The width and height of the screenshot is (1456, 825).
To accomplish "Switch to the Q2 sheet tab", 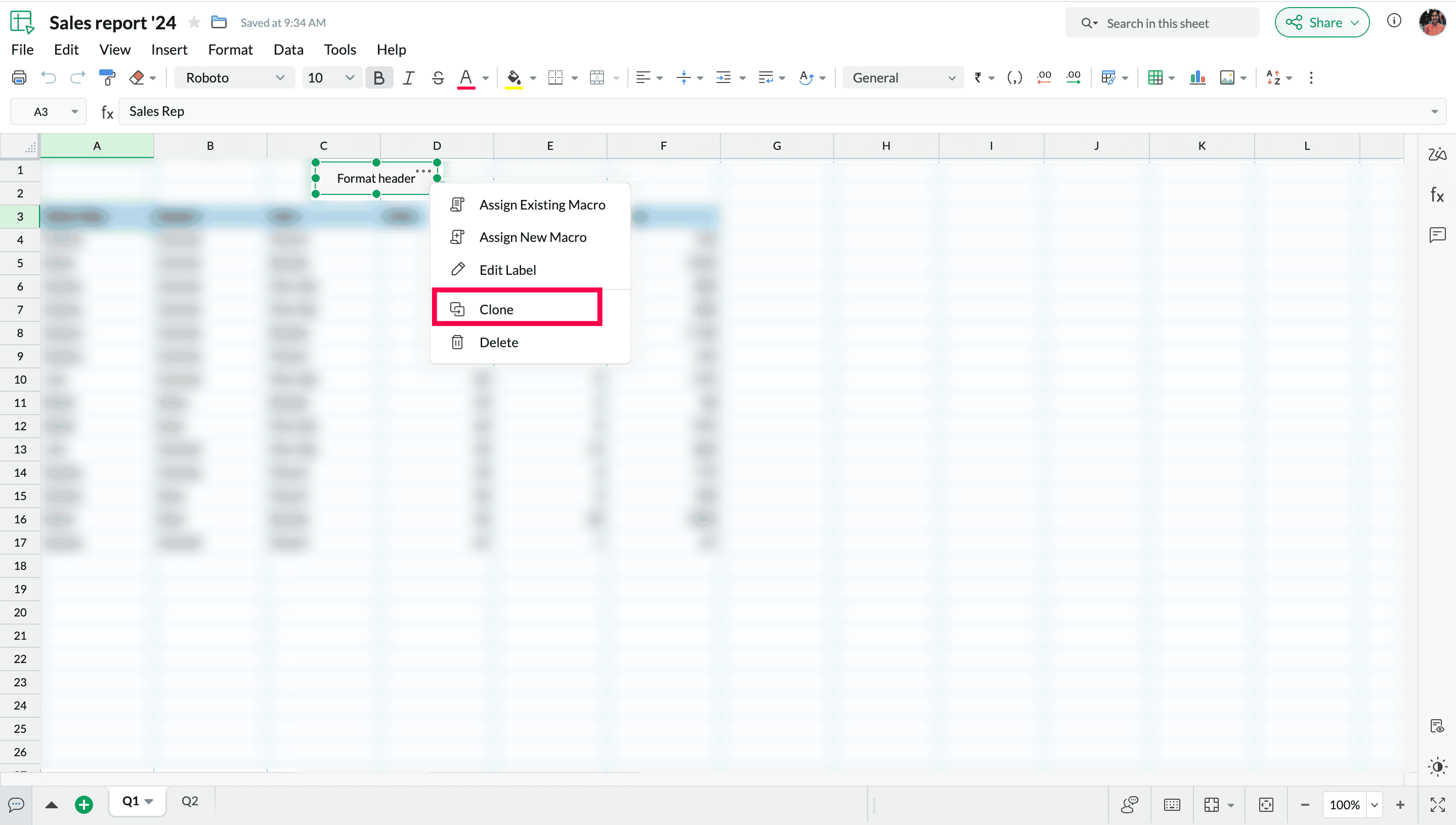I will (x=190, y=801).
